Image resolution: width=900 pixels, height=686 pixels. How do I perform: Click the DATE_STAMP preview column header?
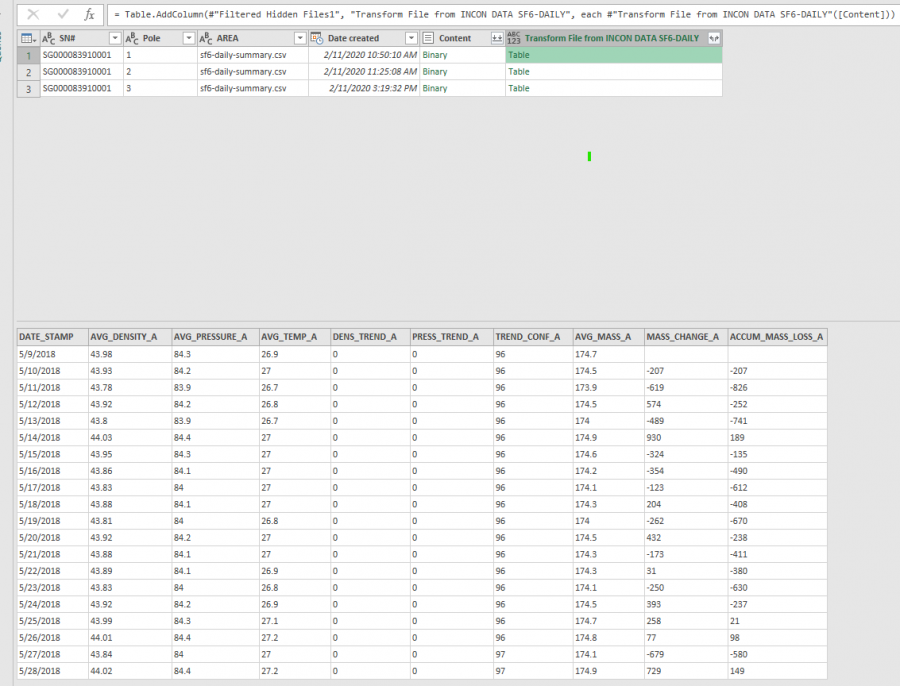point(52,337)
